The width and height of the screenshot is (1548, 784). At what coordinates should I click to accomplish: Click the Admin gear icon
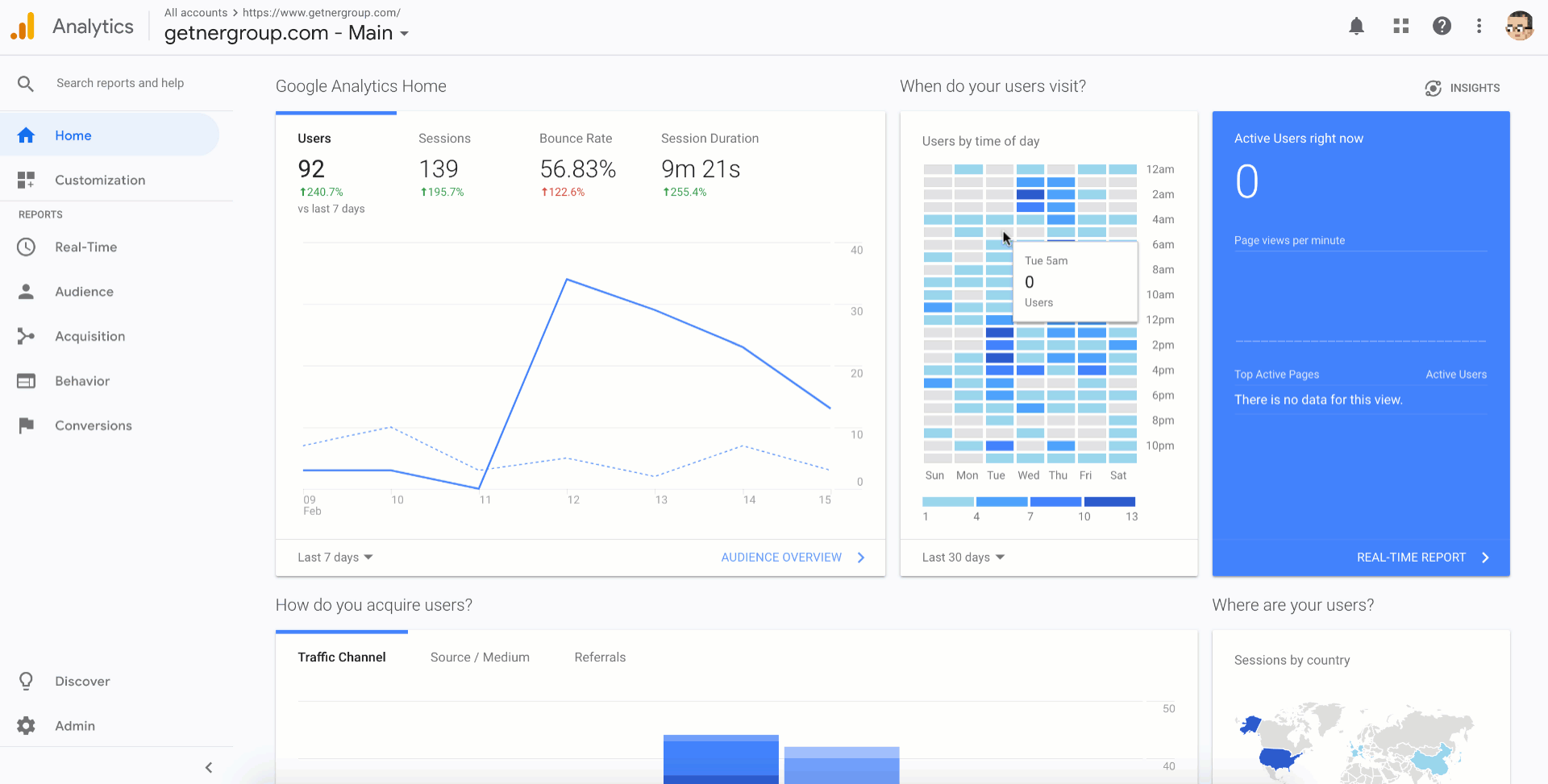click(26, 725)
